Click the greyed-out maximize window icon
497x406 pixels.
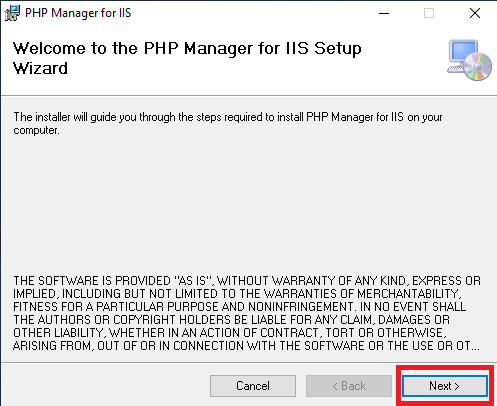pyautogui.click(x=429, y=13)
